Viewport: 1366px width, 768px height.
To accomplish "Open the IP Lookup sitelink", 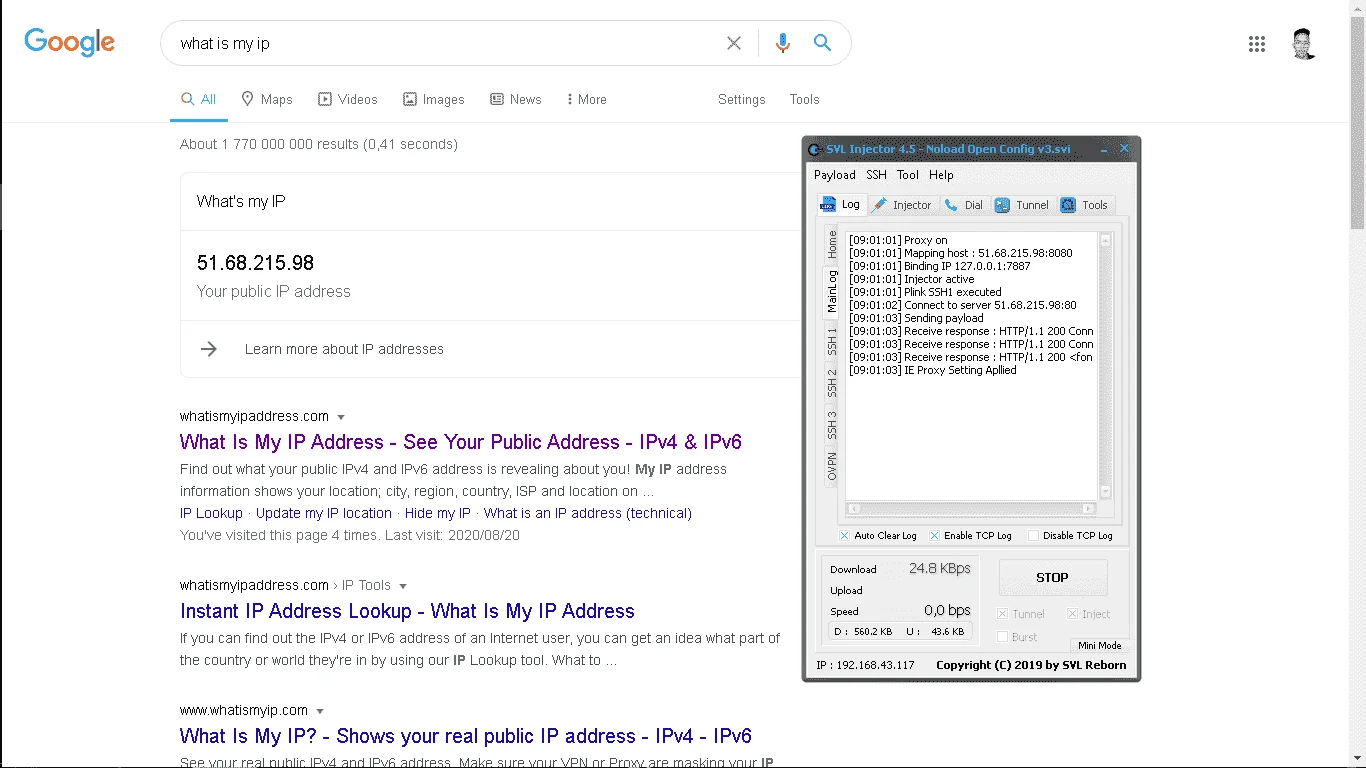I will 211,513.
